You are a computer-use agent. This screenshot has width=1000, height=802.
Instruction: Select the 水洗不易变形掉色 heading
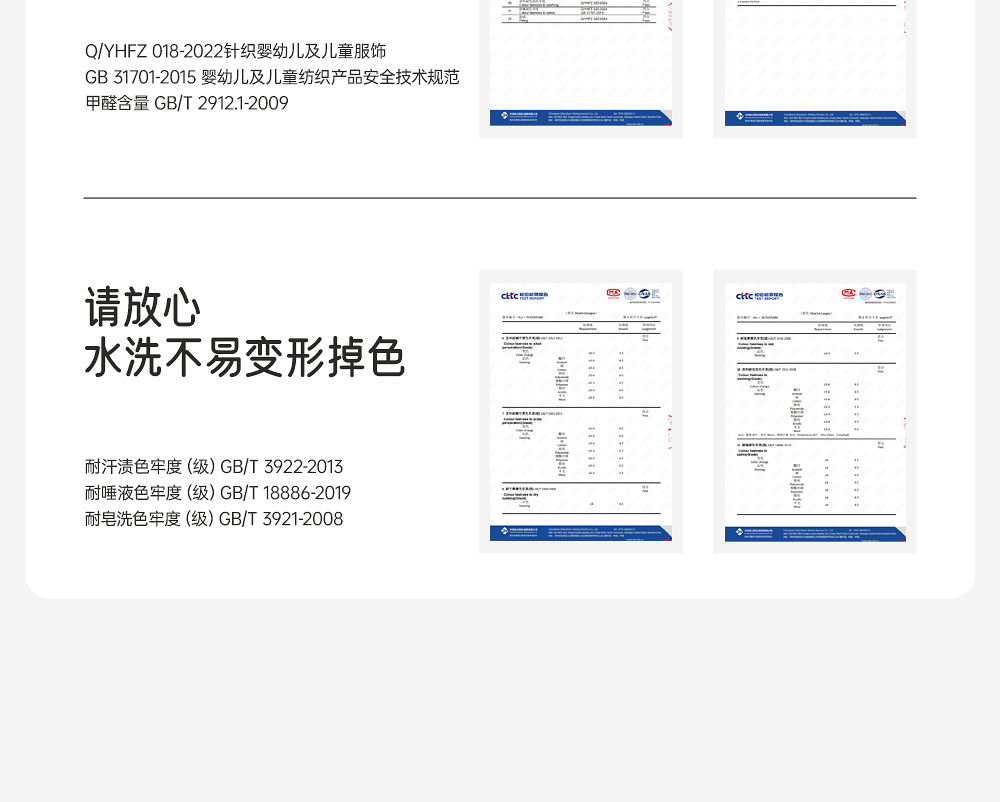(244, 358)
